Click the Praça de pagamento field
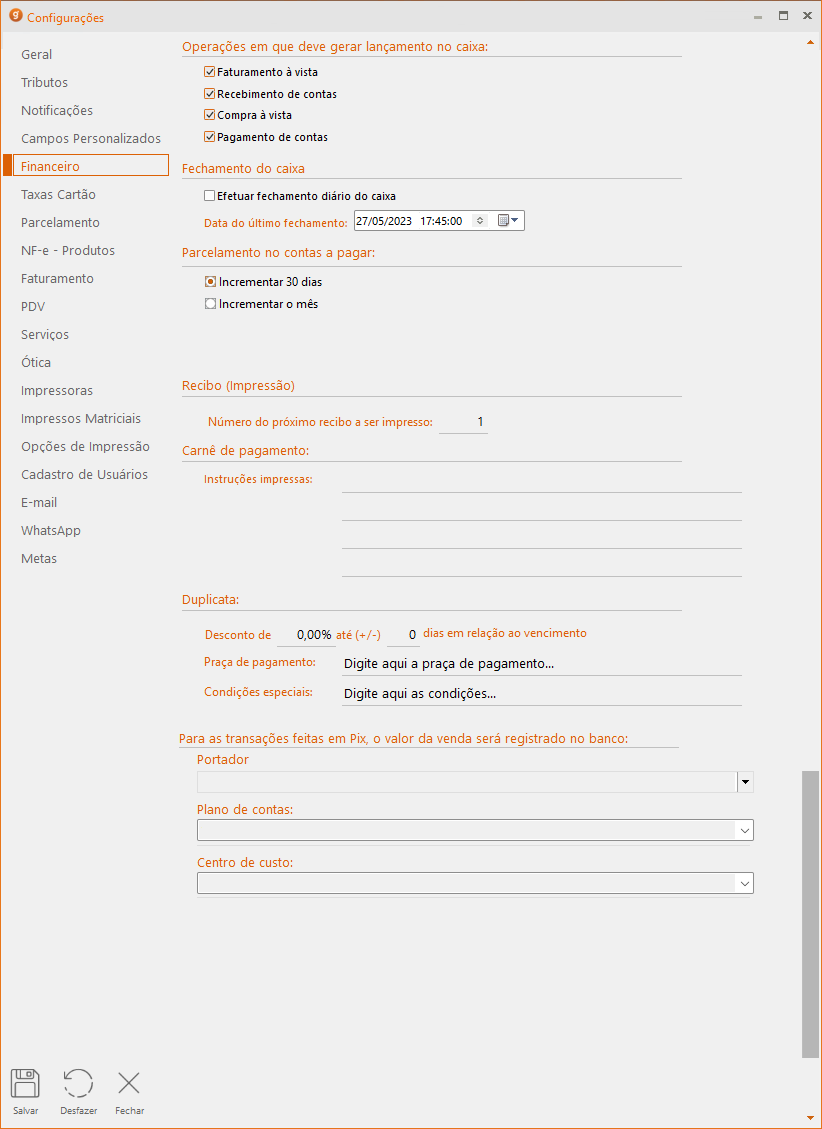The width and height of the screenshot is (822, 1129). click(541, 664)
